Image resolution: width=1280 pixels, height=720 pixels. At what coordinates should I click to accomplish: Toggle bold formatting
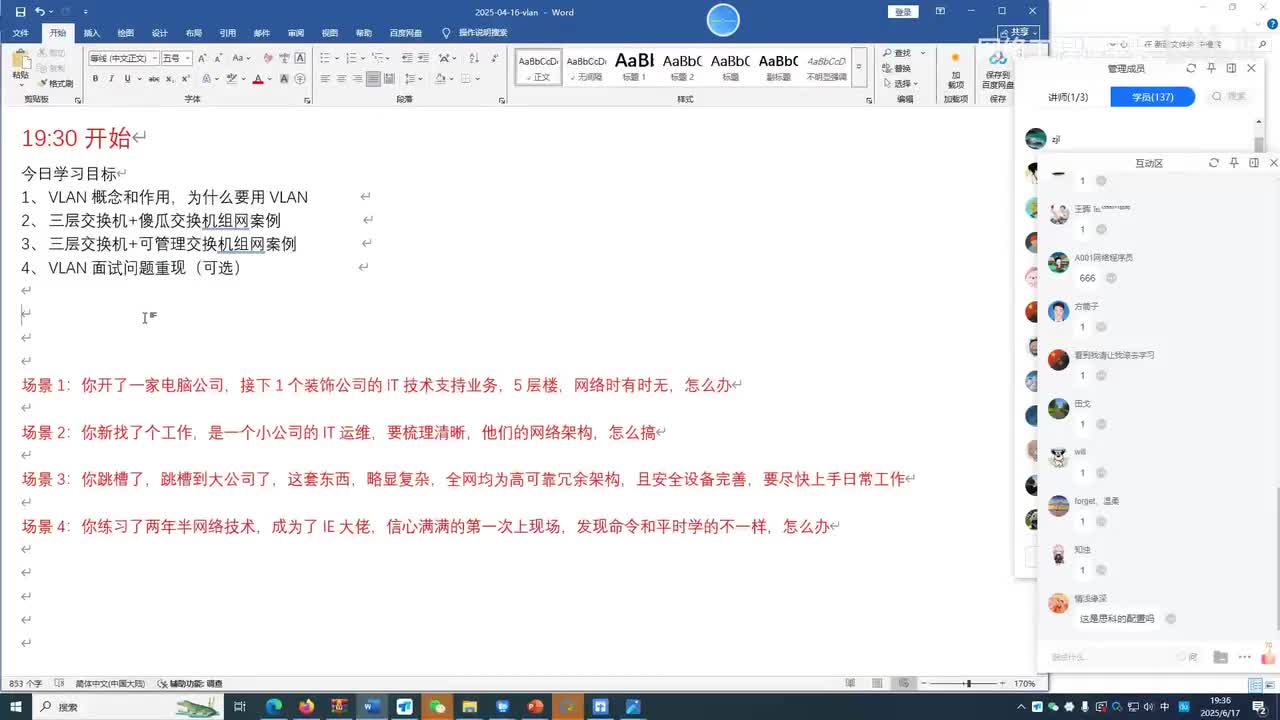95,79
